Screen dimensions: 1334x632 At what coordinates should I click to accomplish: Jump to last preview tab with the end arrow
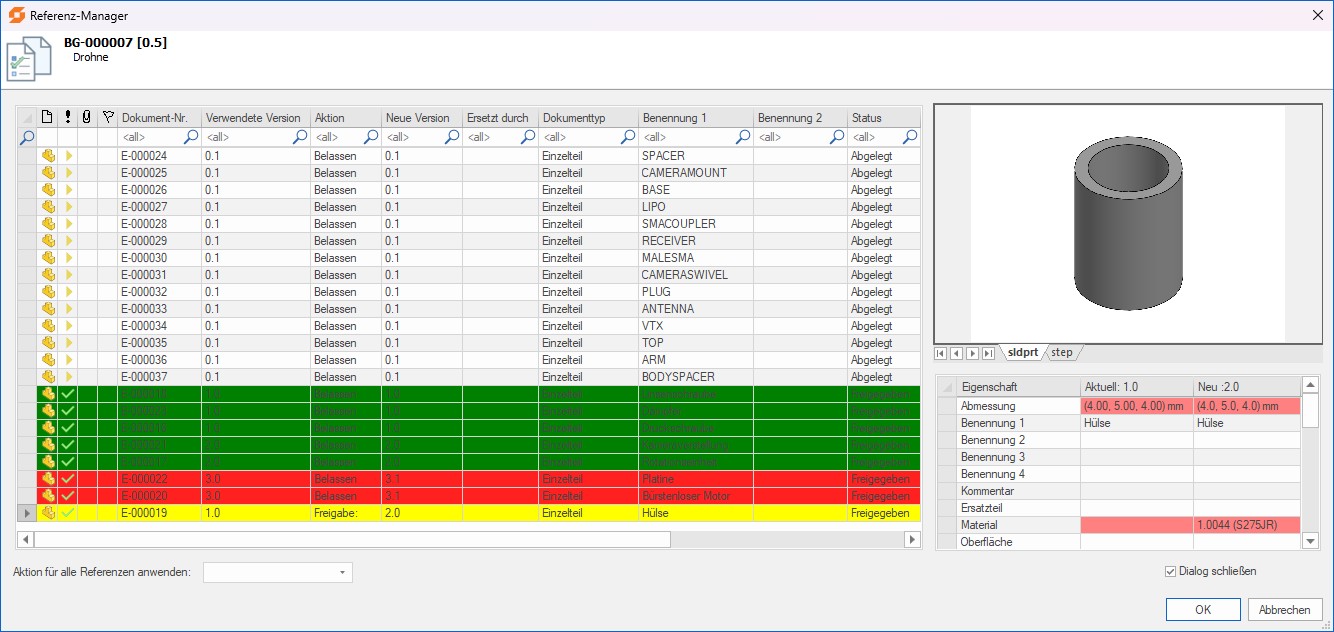click(988, 353)
